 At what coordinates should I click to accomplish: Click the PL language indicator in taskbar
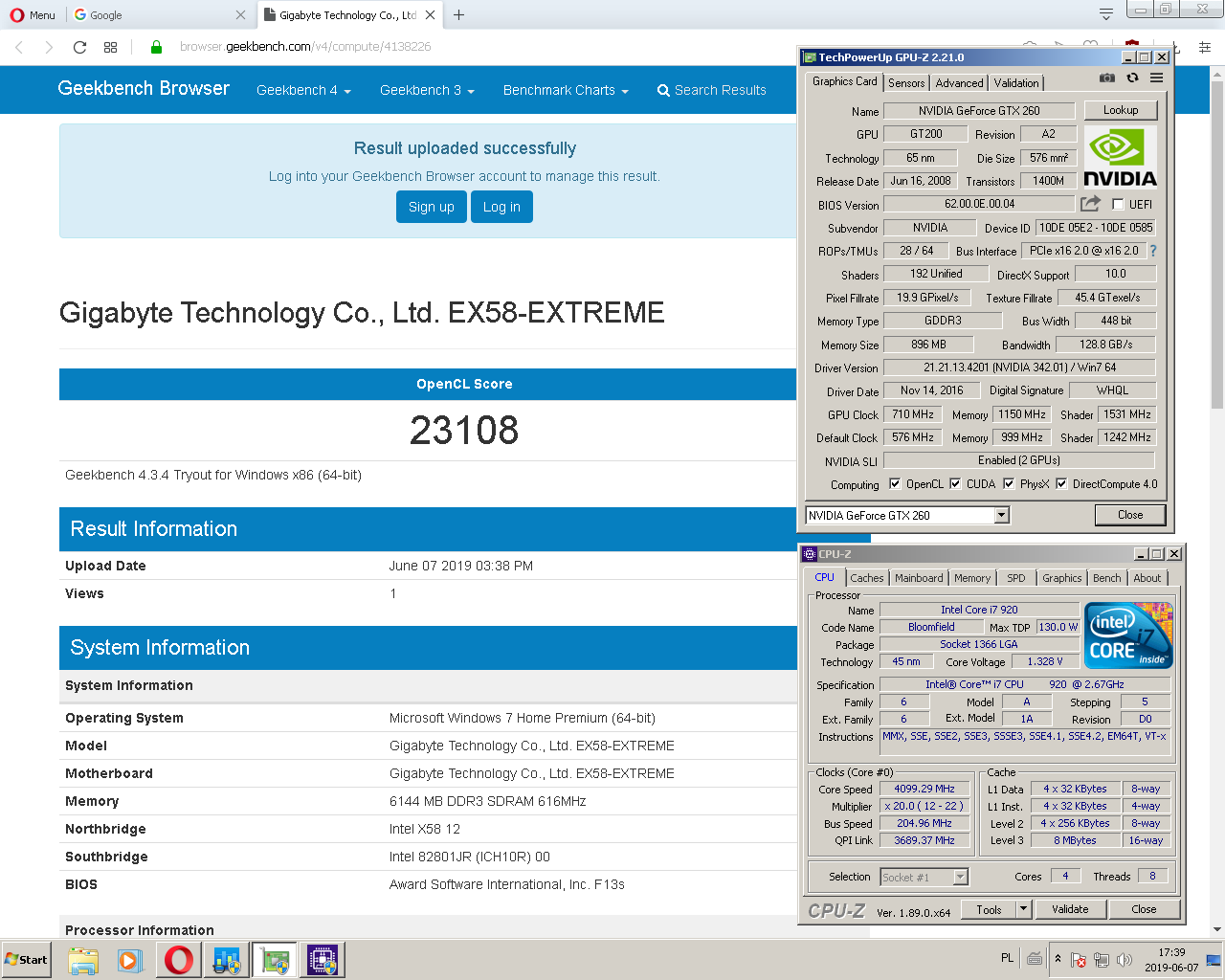[1007, 958]
